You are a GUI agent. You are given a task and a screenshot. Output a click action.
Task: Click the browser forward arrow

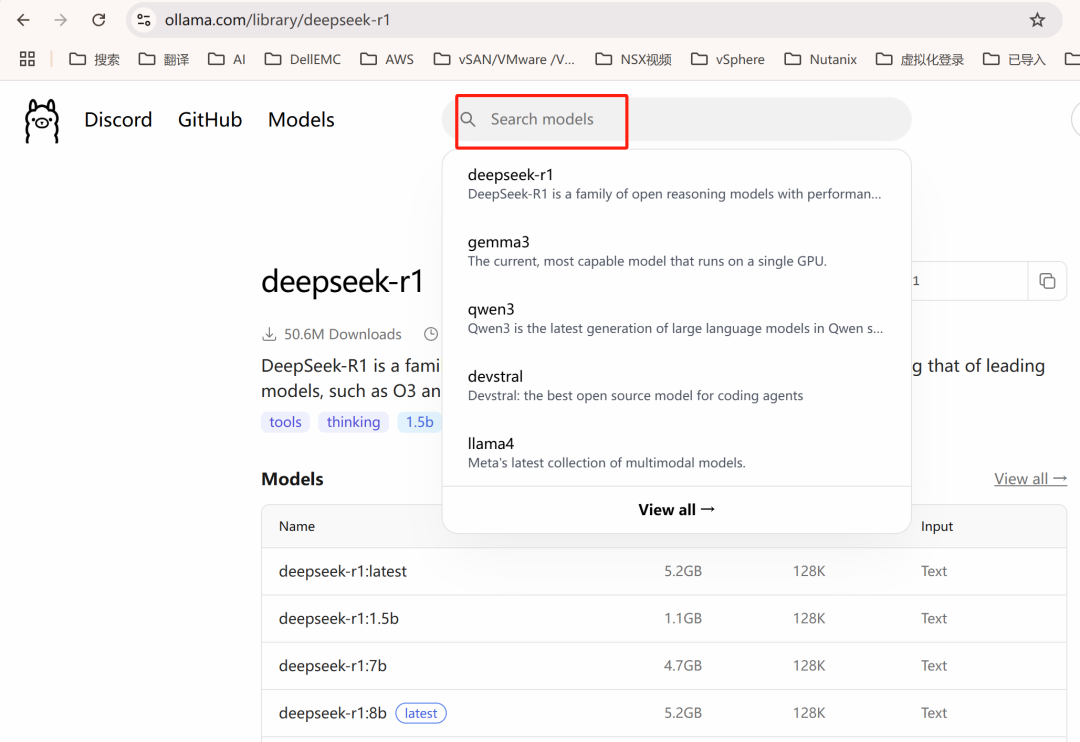point(61,20)
